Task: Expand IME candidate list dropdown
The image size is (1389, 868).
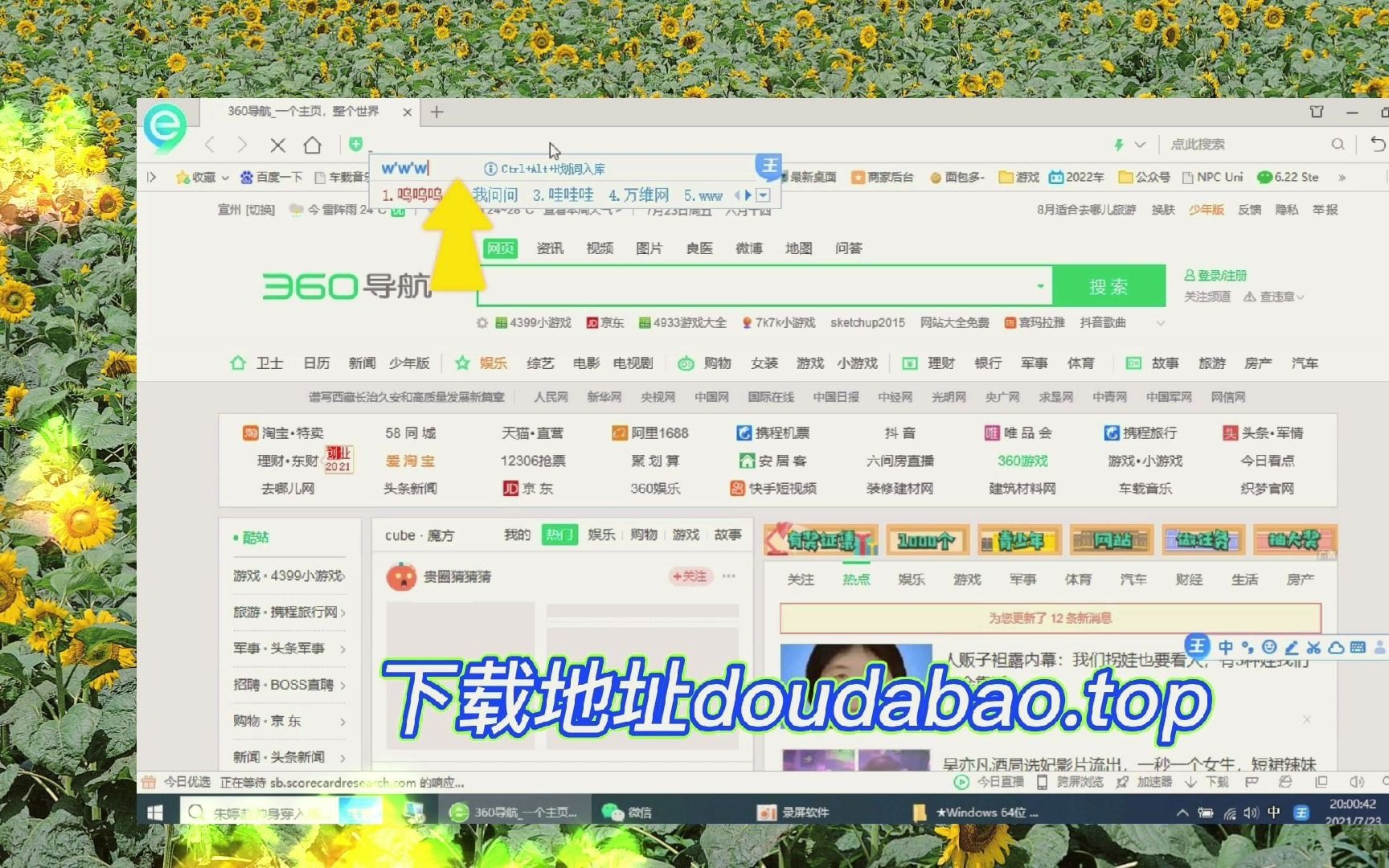Action: (764, 195)
